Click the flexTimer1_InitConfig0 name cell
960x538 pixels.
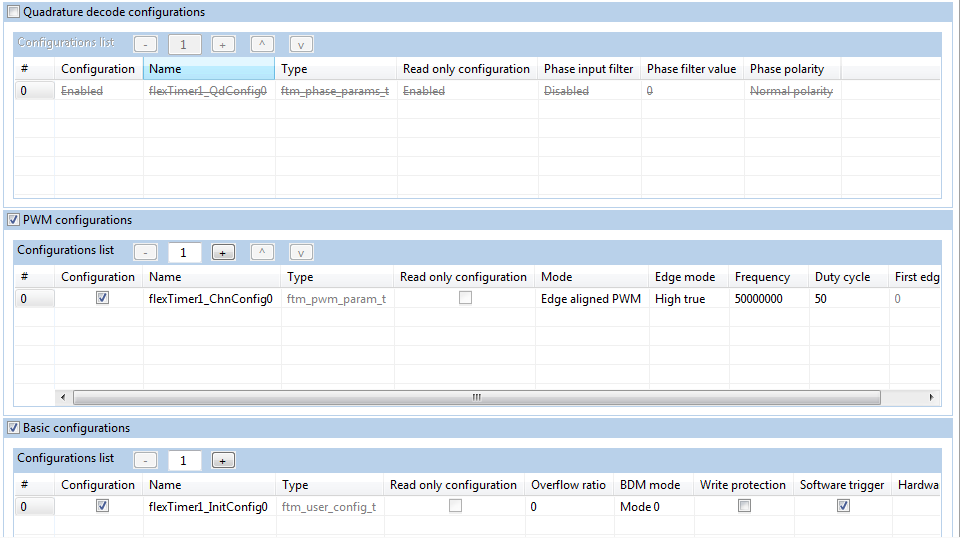pos(209,507)
